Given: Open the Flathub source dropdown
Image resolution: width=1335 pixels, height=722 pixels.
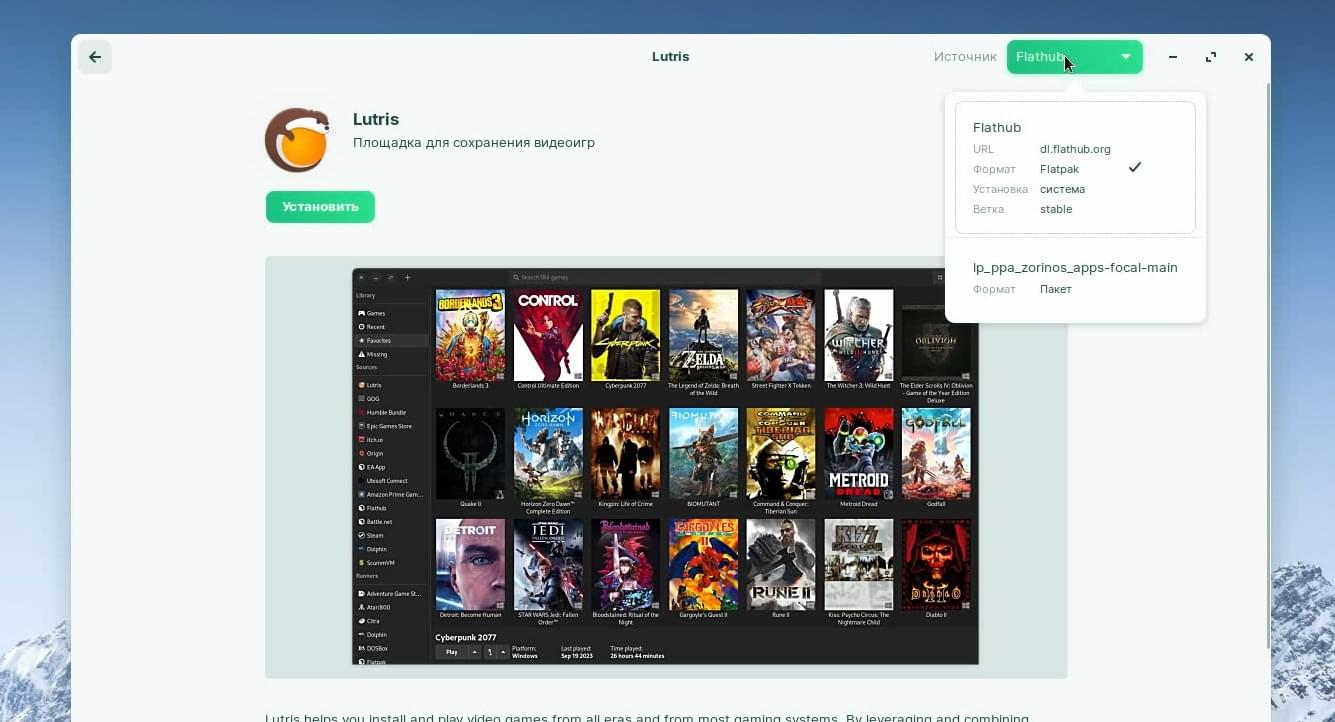Looking at the screenshot, I should (1074, 57).
